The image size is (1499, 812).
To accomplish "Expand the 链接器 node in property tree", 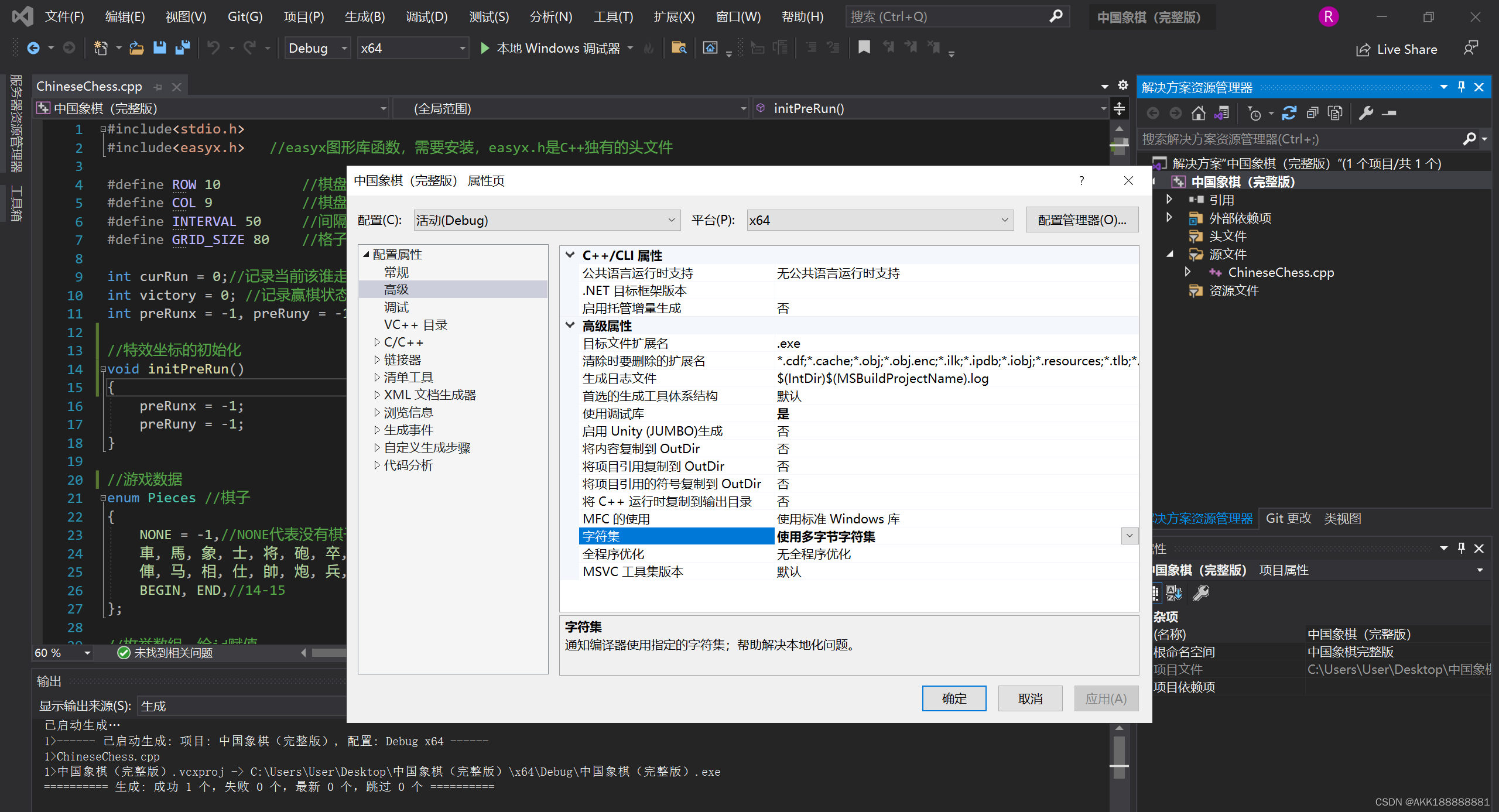I will [377, 360].
